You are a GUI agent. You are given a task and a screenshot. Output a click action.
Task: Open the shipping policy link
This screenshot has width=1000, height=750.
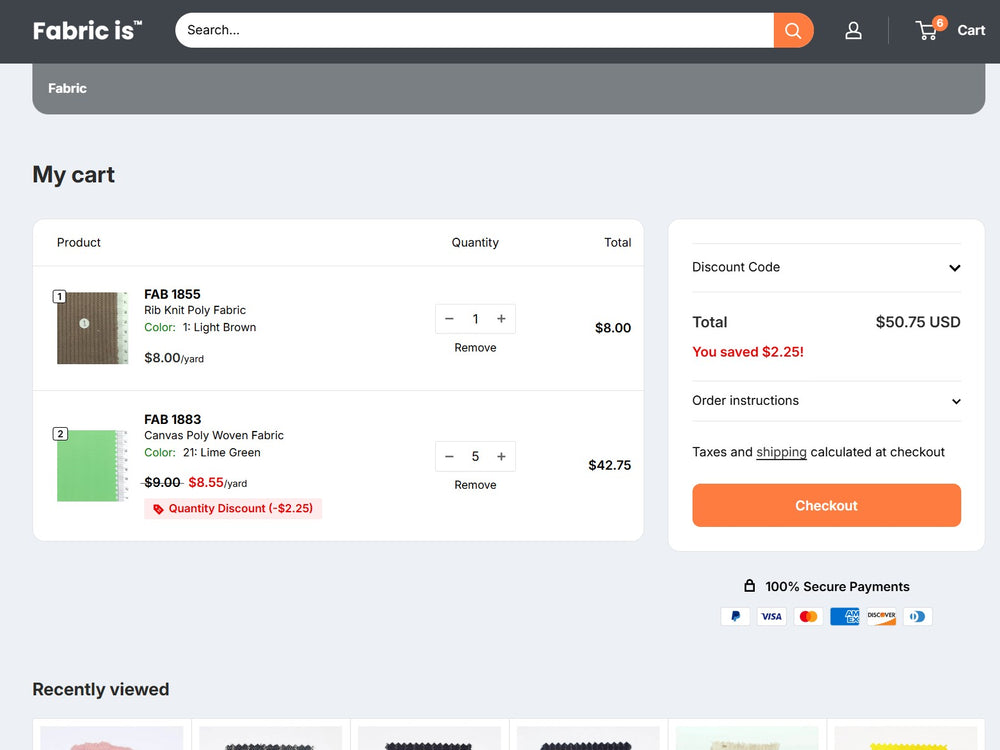point(781,452)
